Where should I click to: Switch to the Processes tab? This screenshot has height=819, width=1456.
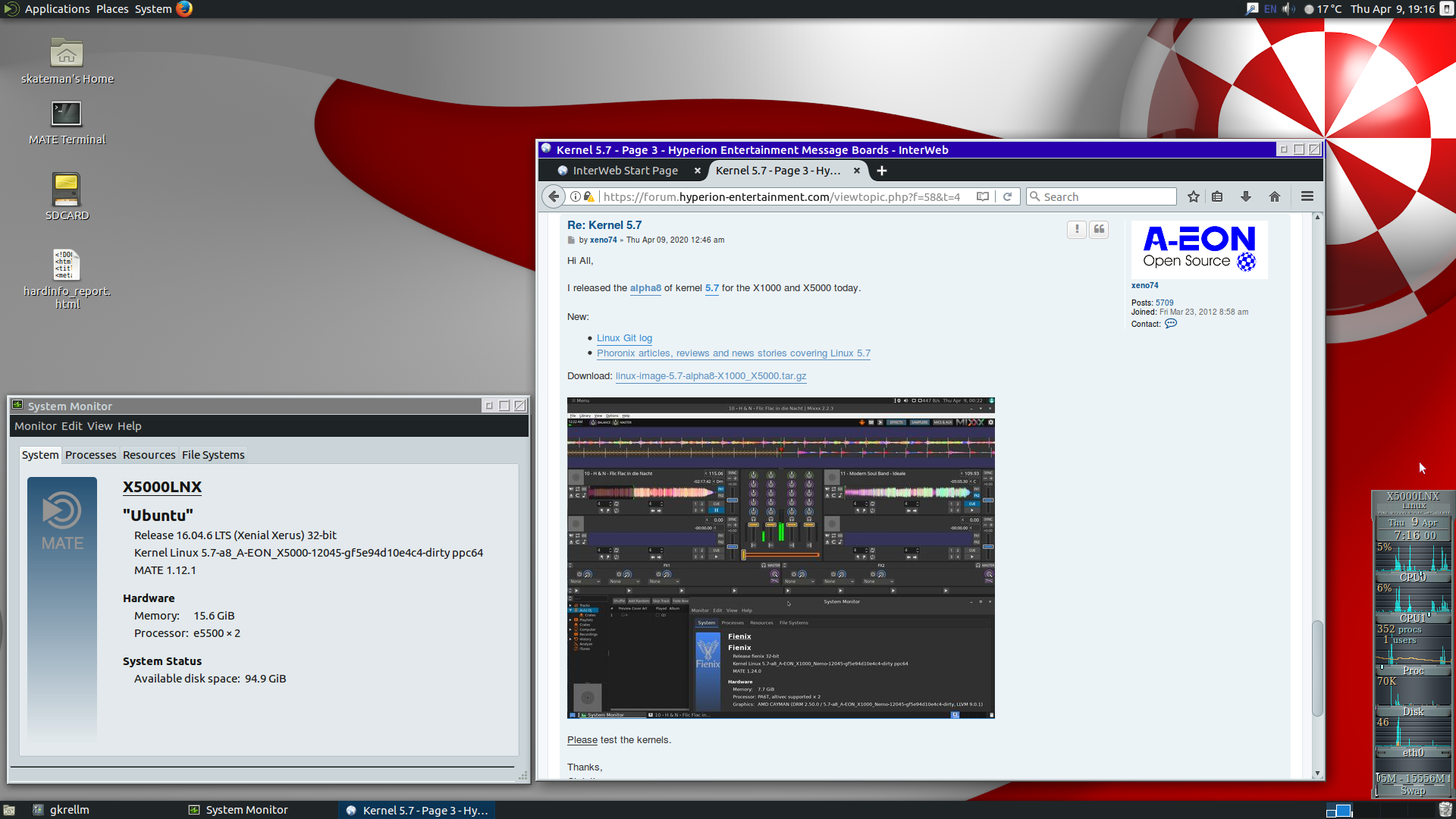[91, 455]
